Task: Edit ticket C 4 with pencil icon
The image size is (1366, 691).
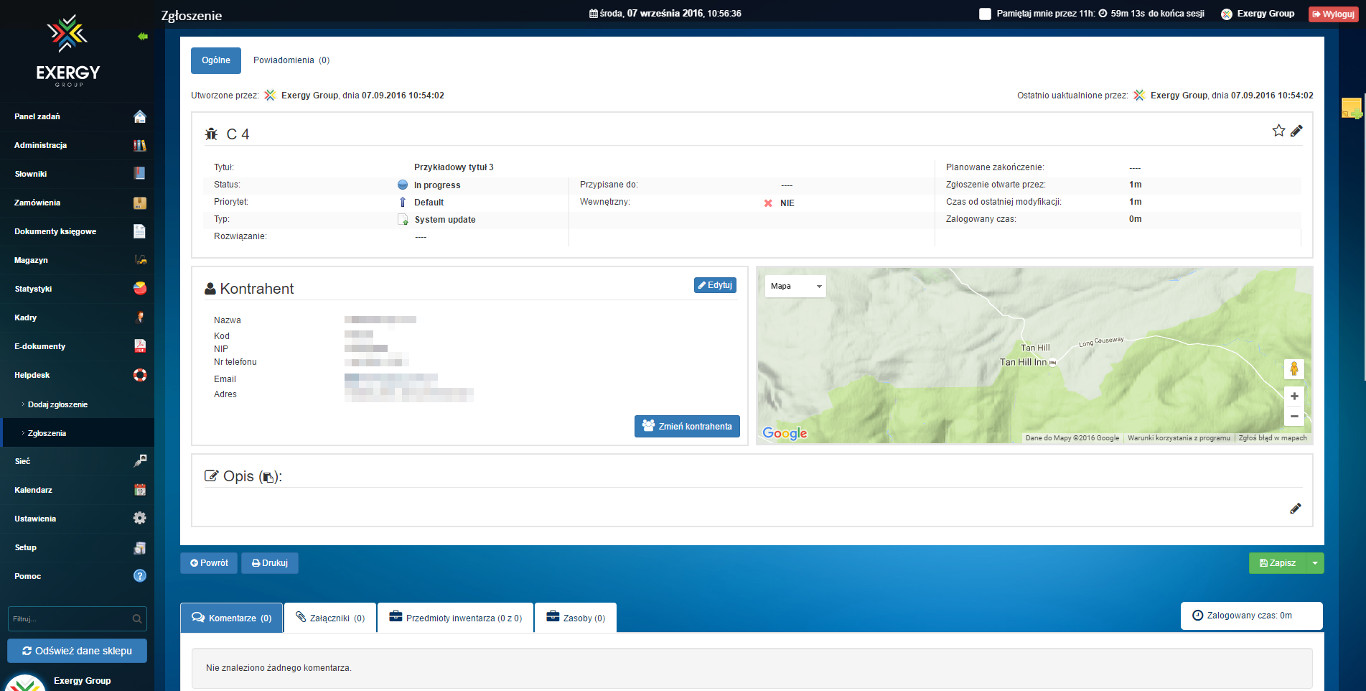Action: pos(1297,131)
